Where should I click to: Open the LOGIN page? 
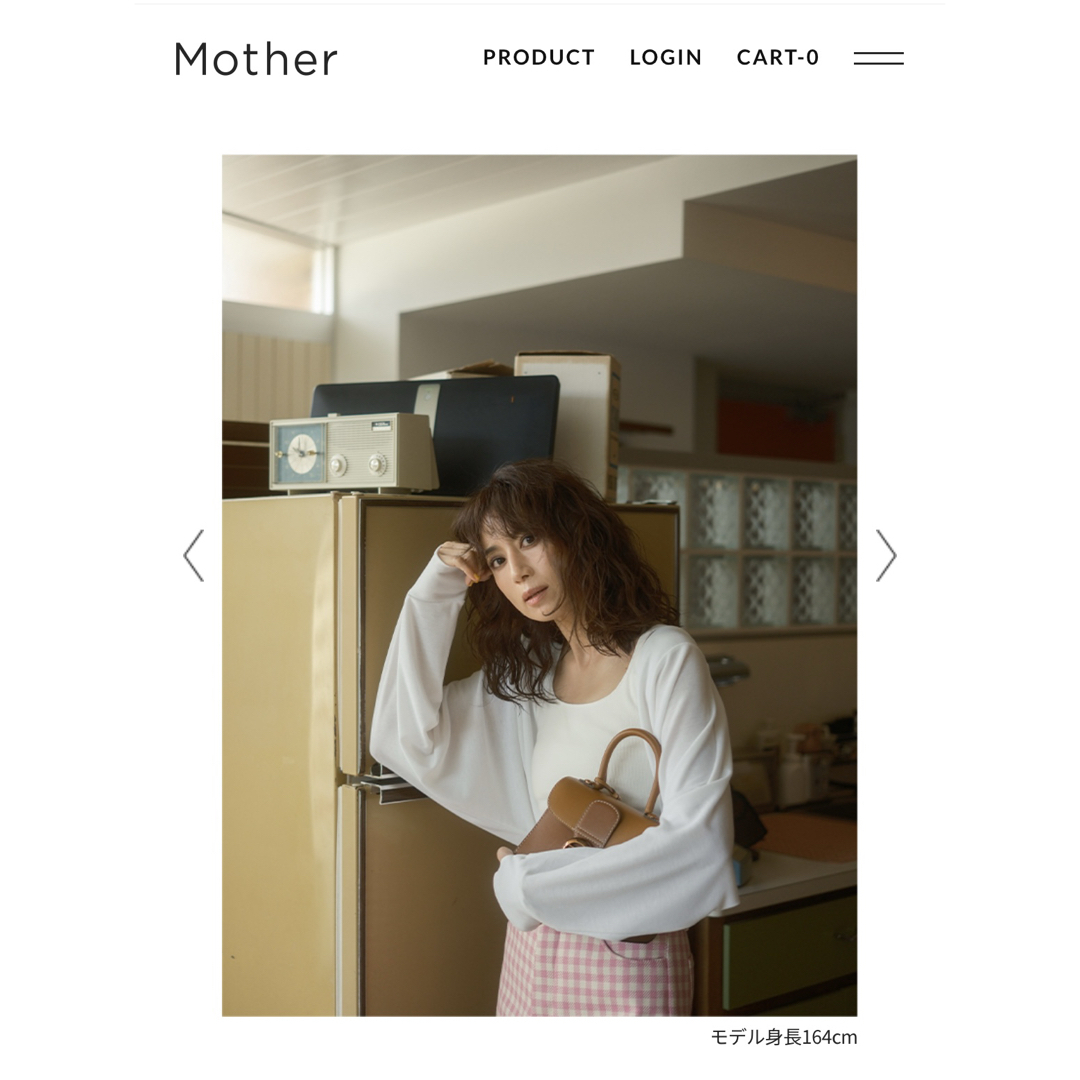pos(665,57)
